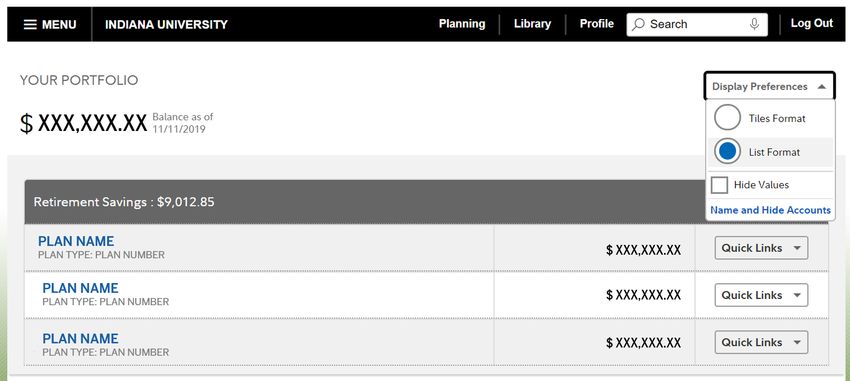The width and height of the screenshot is (850, 381).
Task: Open Name and Hide Accounts link
Action: point(770,210)
